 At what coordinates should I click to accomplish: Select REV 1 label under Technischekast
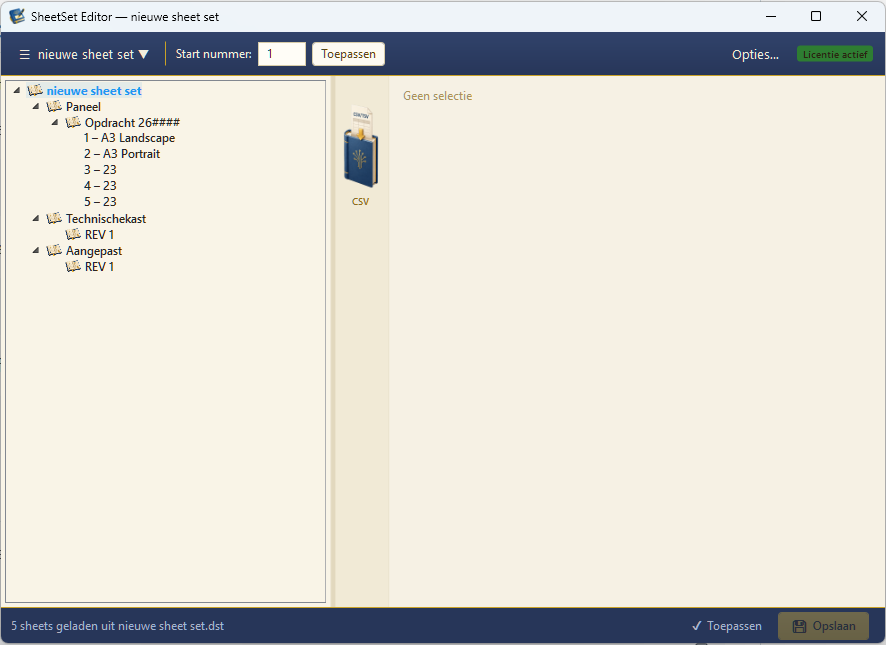click(x=99, y=235)
